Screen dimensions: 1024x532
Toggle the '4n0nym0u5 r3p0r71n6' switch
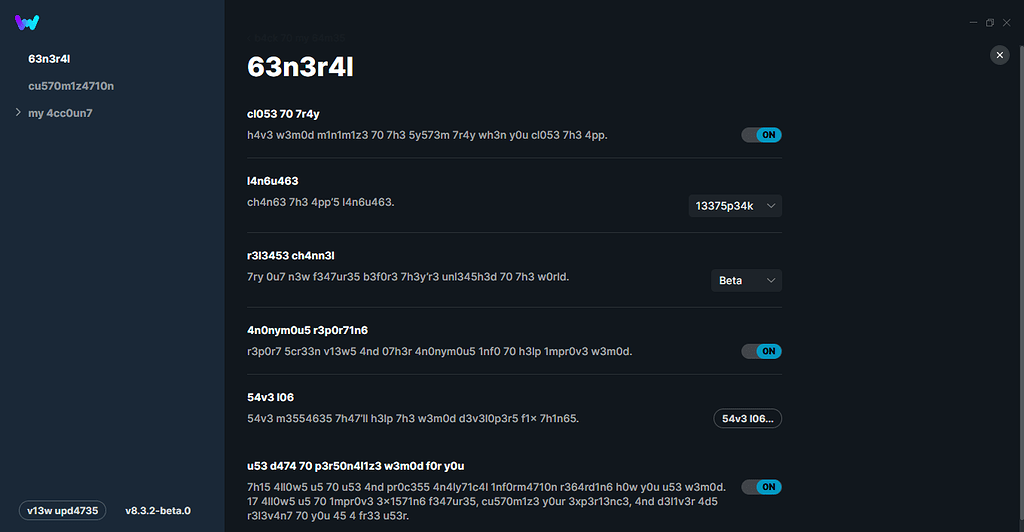pos(761,351)
